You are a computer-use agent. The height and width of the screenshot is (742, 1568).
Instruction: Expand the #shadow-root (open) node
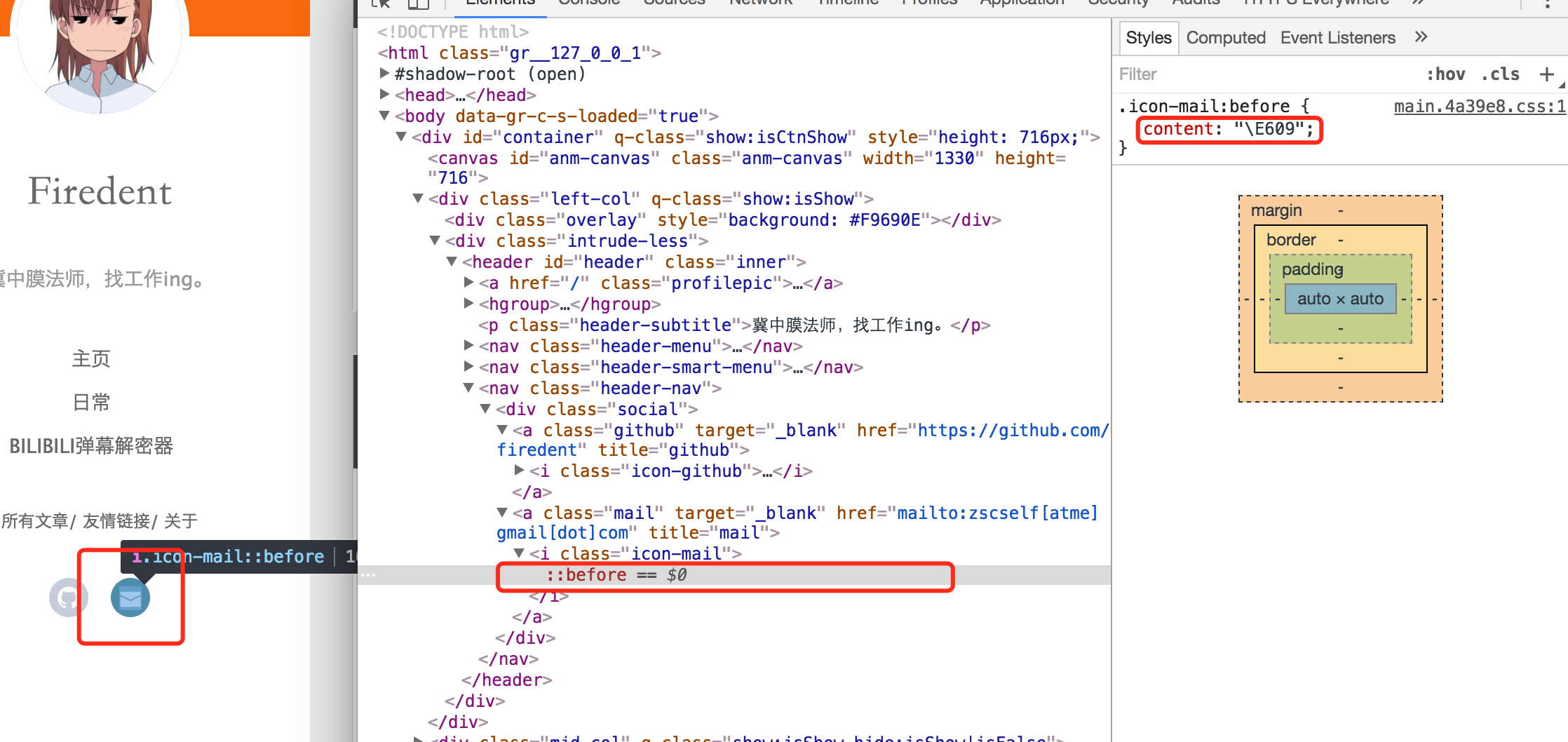(x=384, y=73)
